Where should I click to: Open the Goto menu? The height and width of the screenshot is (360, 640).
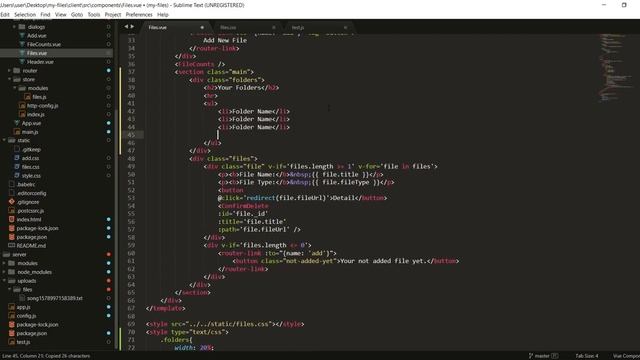point(77,14)
